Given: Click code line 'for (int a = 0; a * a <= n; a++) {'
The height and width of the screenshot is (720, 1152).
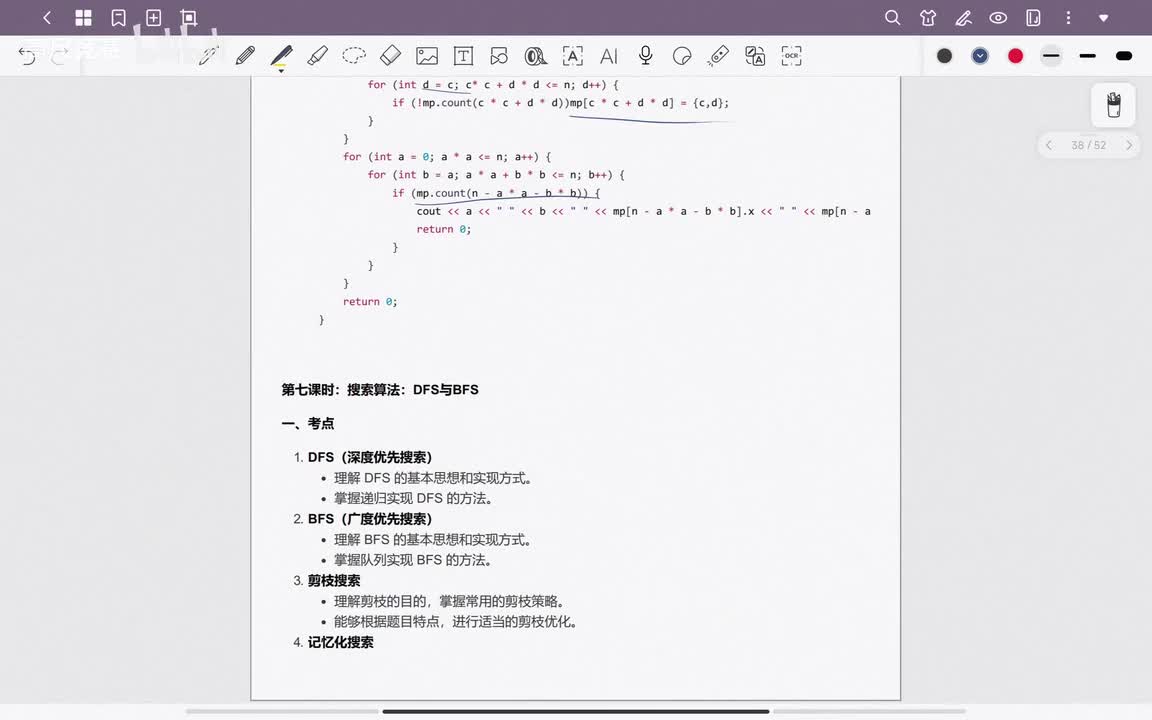Looking at the screenshot, I should [447, 156].
